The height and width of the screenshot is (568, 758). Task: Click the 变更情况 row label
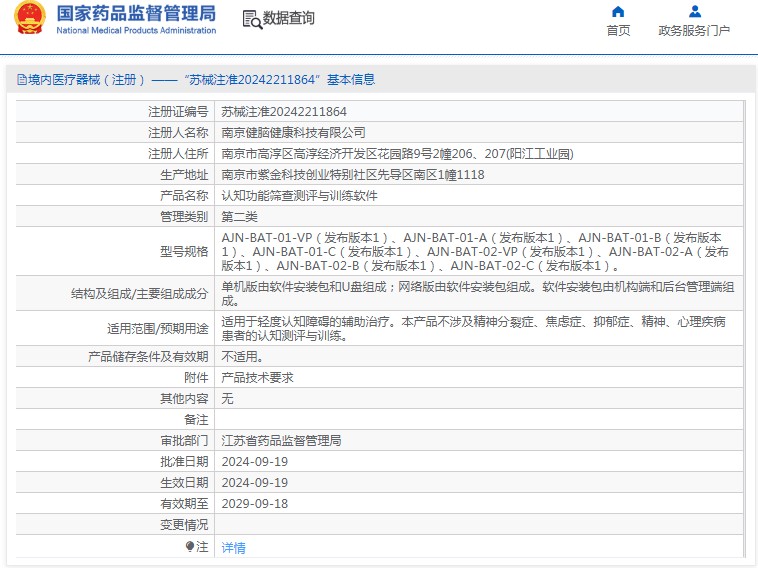(x=184, y=525)
